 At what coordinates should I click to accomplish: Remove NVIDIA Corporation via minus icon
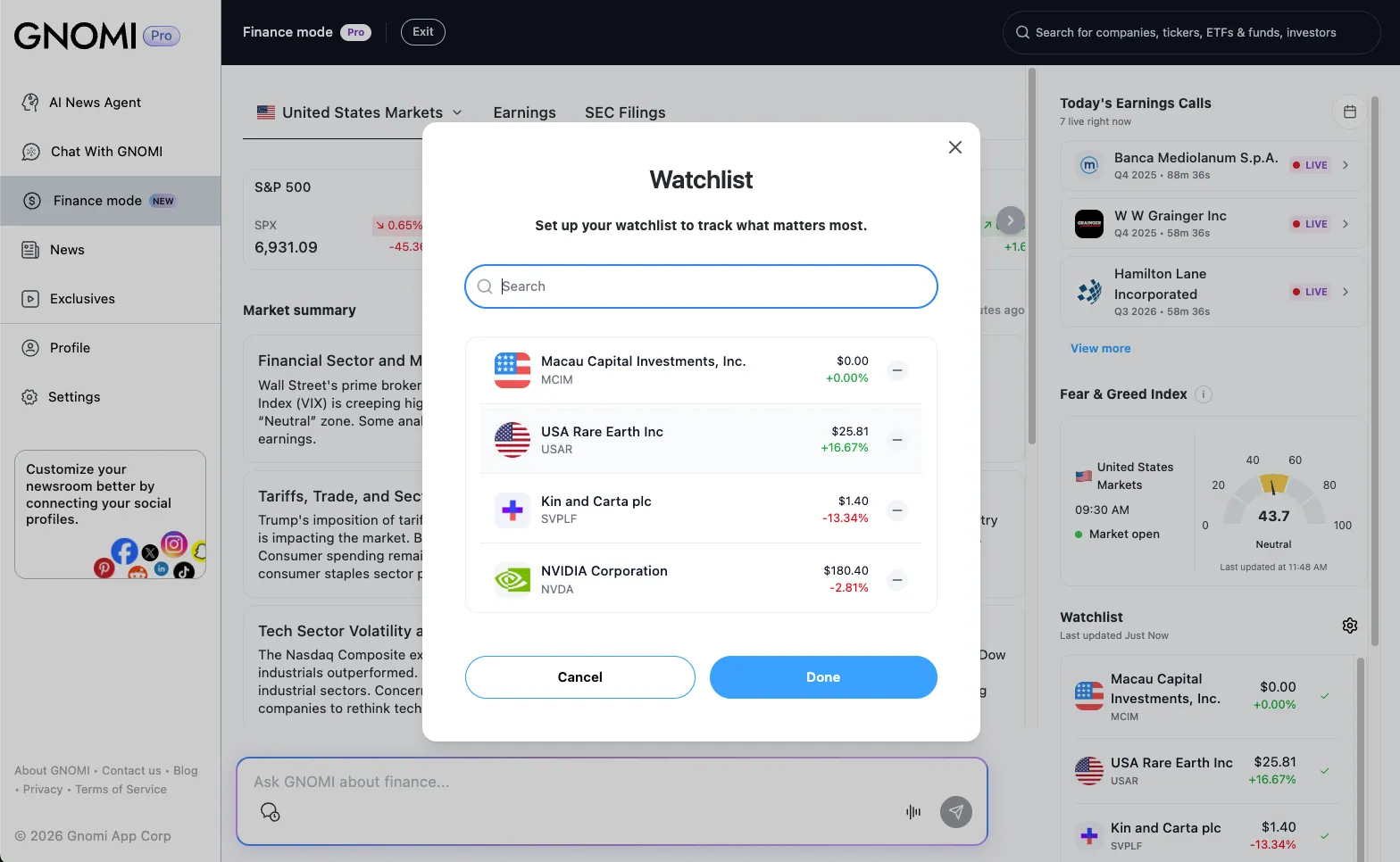click(x=897, y=580)
